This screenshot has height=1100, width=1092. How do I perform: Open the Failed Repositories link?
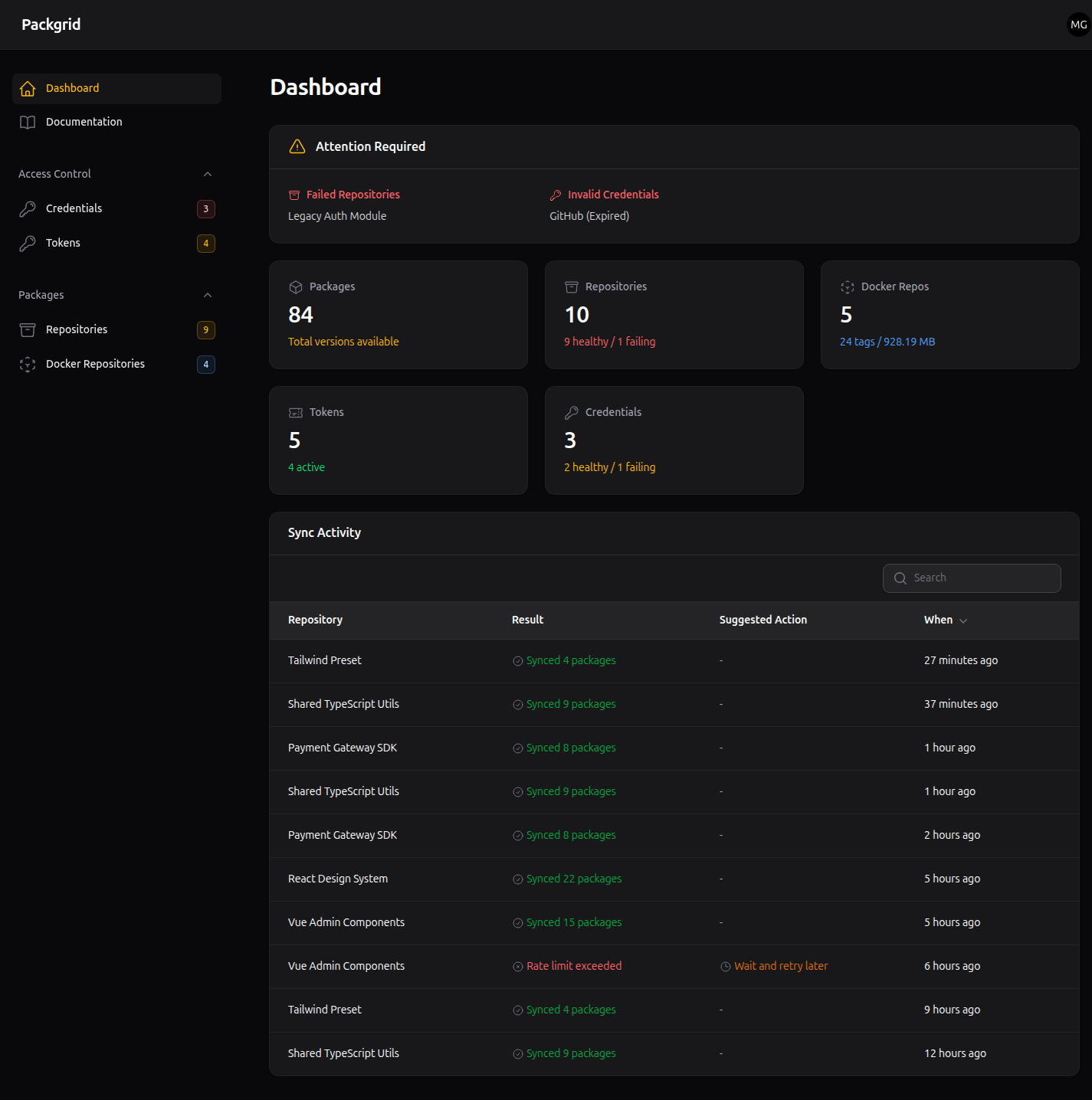pyautogui.click(x=353, y=195)
